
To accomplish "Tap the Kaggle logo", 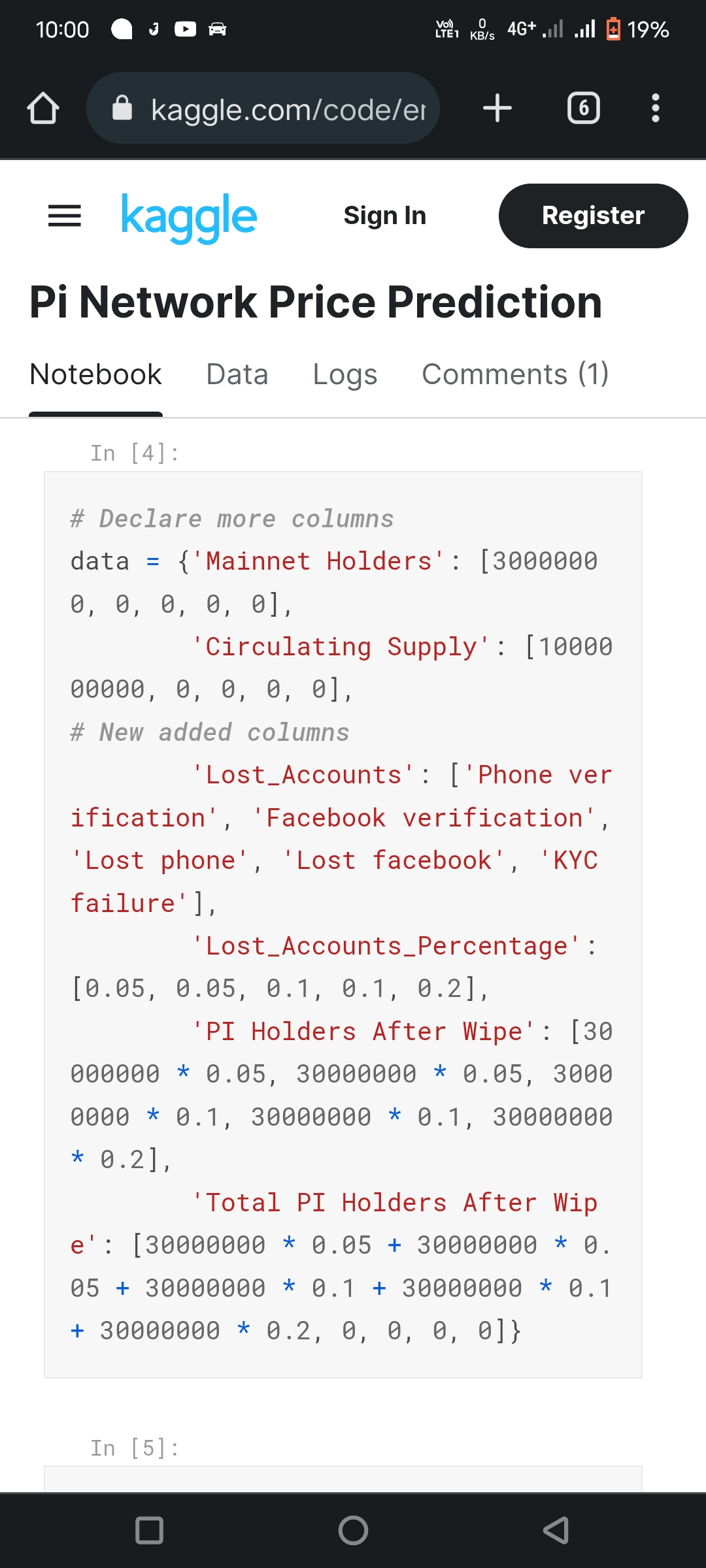I will coord(189,218).
